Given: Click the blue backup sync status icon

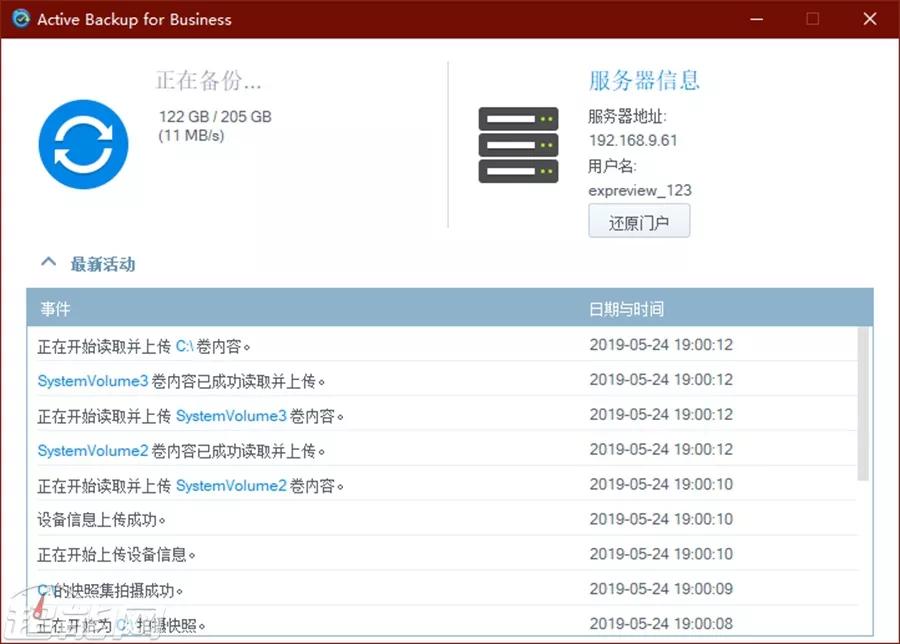Looking at the screenshot, I should 84,144.
